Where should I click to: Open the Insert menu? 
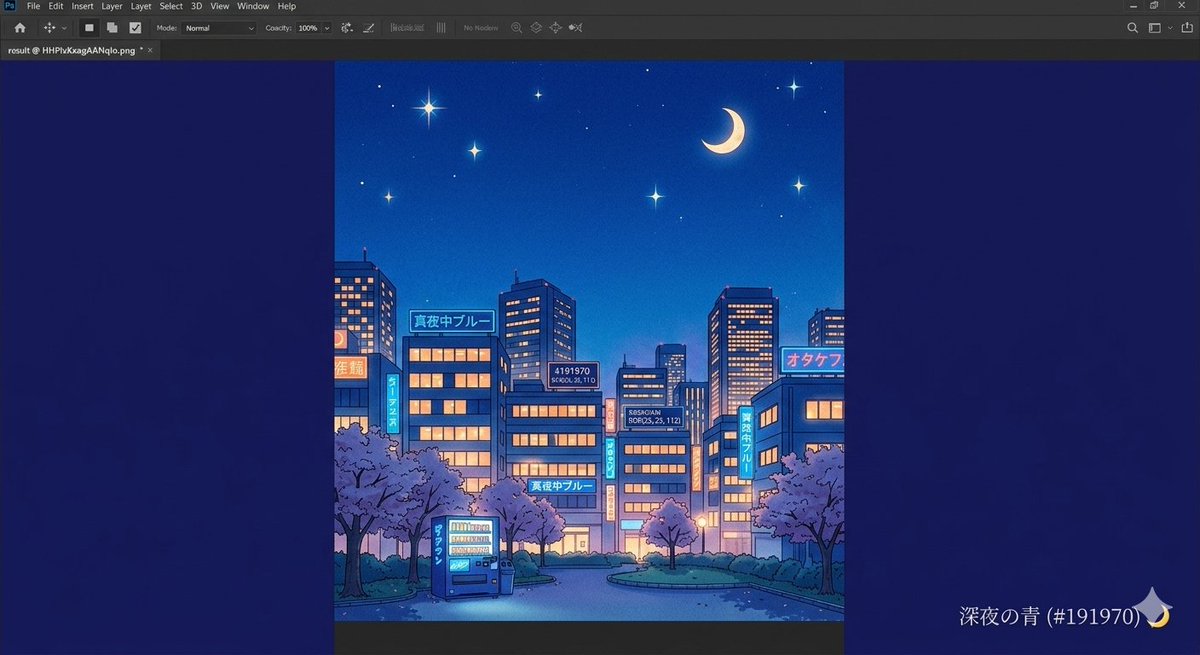[82, 6]
